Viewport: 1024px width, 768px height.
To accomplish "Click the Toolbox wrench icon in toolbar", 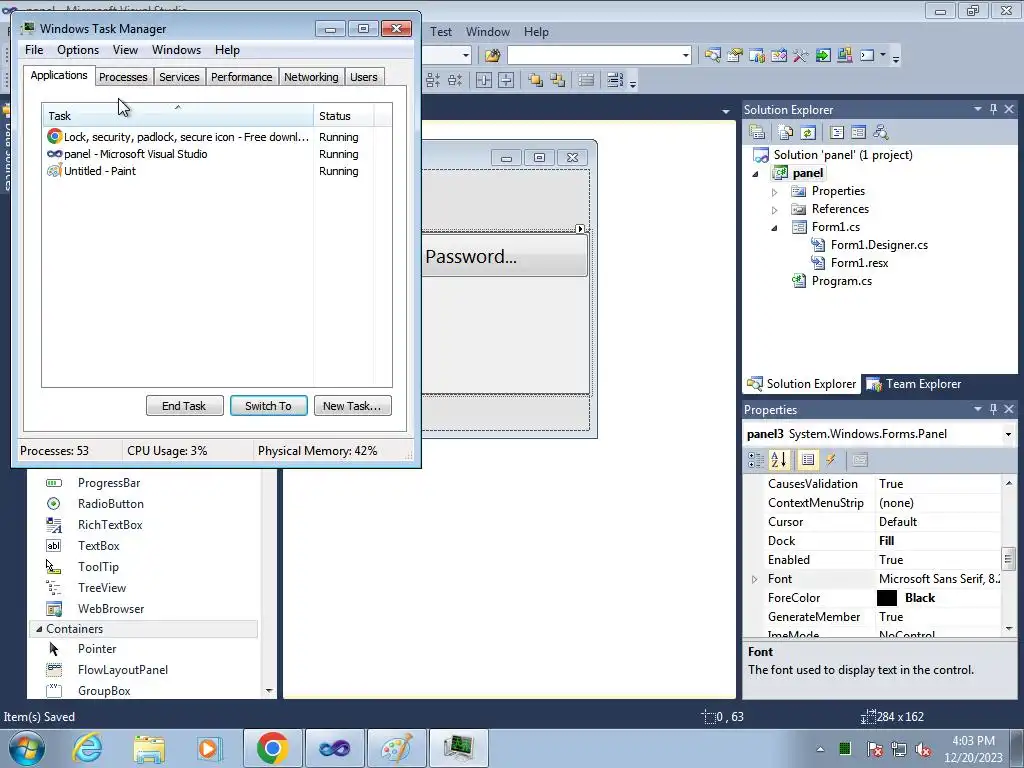I will [801, 56].
